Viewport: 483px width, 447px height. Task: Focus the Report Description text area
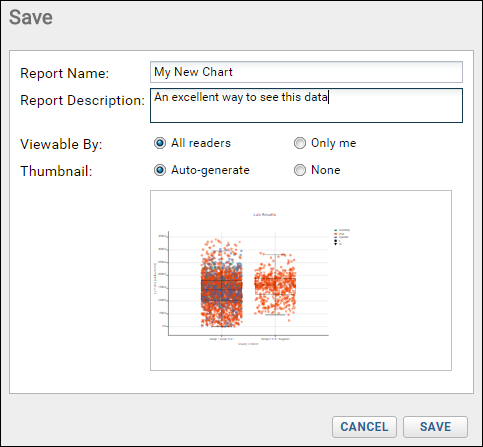[306, 105]
